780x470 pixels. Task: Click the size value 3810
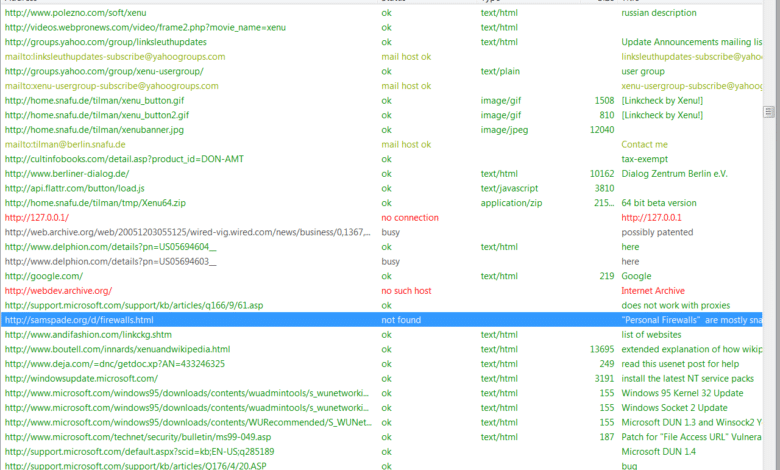pos(604,188)
